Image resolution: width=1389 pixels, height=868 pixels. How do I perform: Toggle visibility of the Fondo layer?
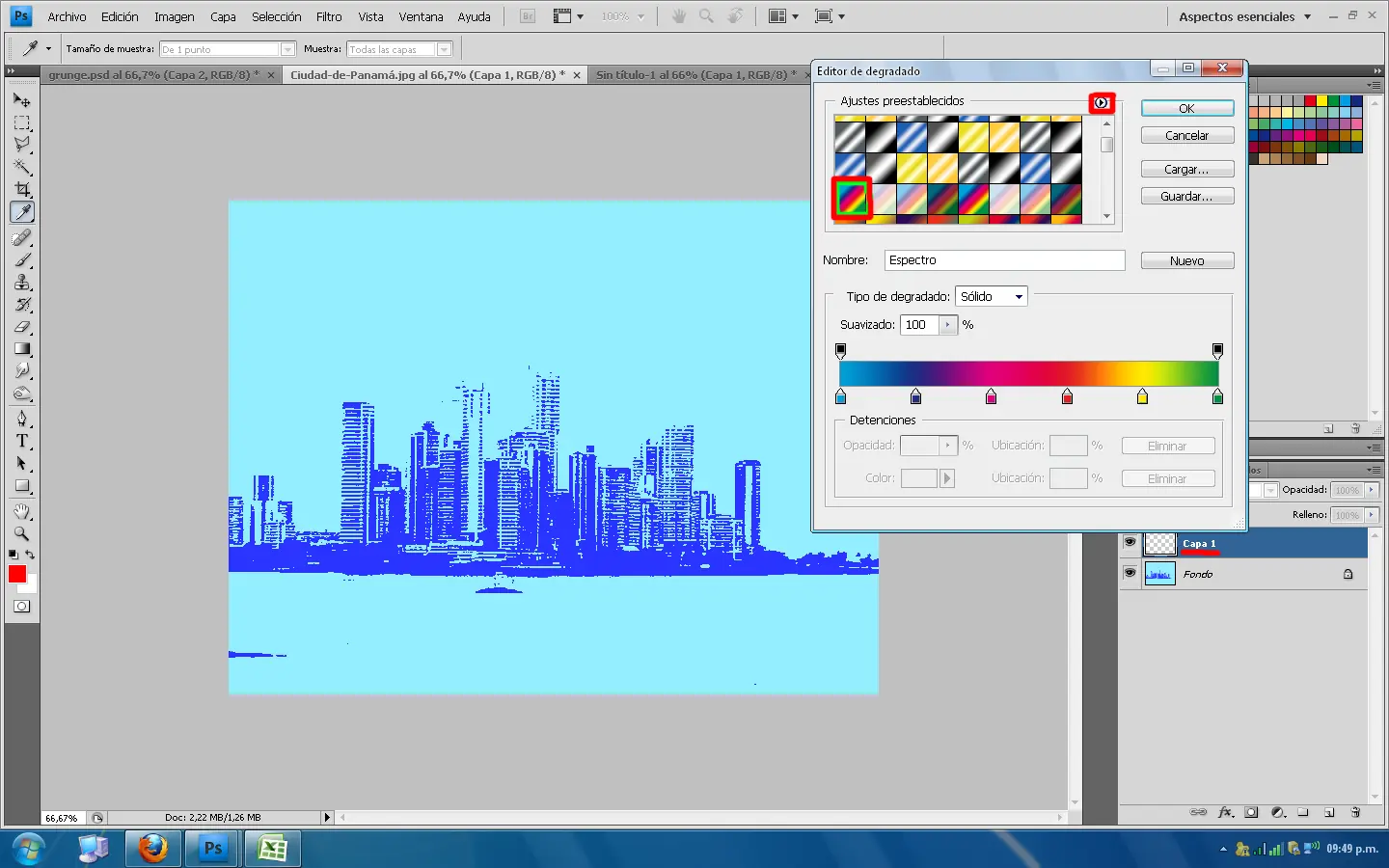(1130, 574)
